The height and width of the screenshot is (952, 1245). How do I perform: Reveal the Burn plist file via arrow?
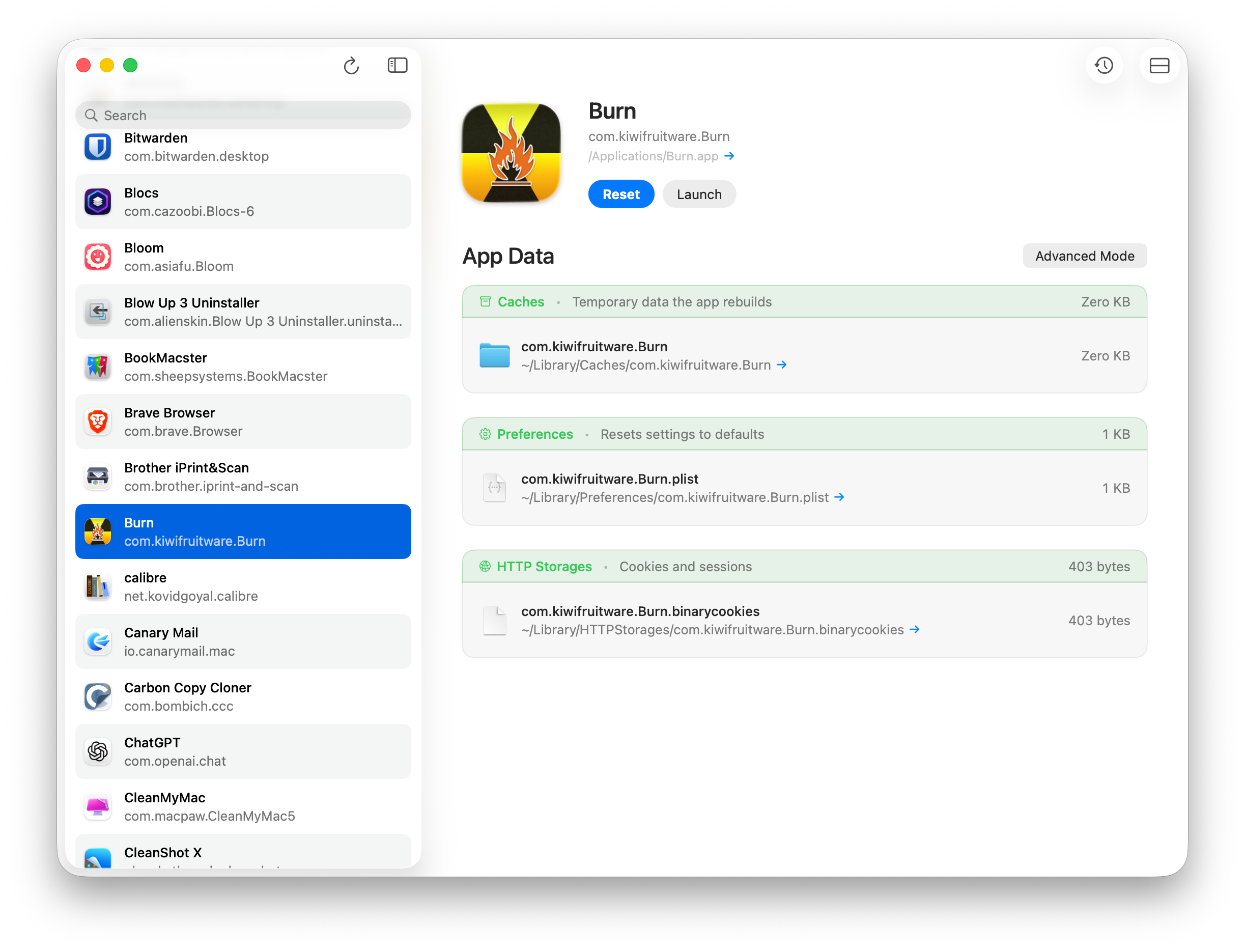[839, 497]
